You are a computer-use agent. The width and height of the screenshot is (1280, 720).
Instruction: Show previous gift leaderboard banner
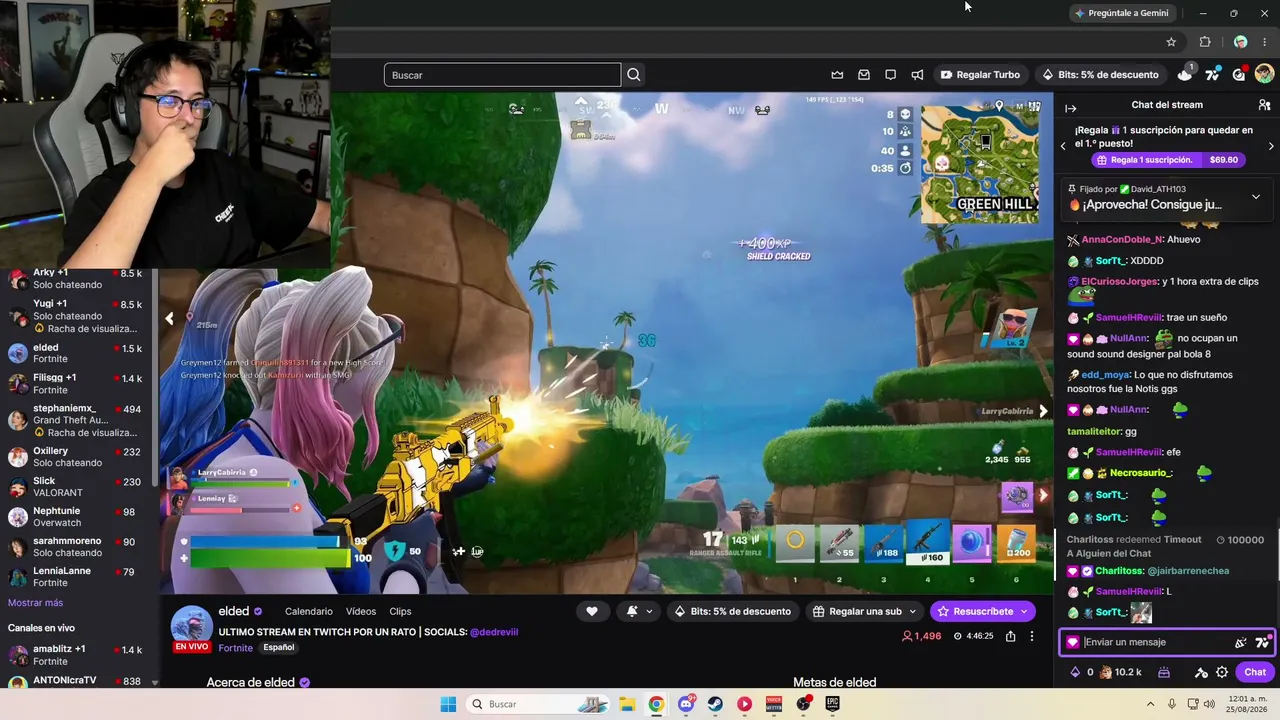pos(1063,146)
